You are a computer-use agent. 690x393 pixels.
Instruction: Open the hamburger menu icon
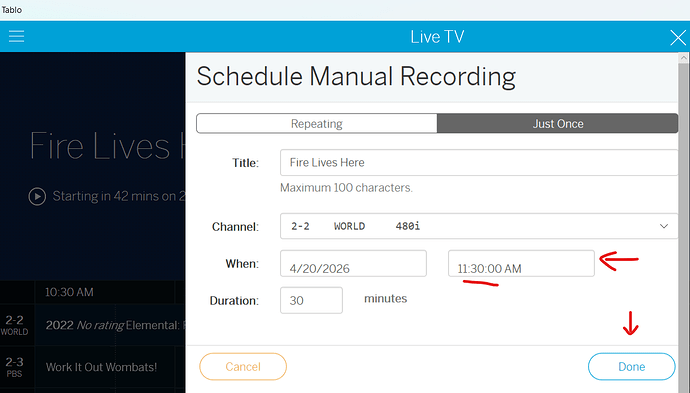point(16,36)
